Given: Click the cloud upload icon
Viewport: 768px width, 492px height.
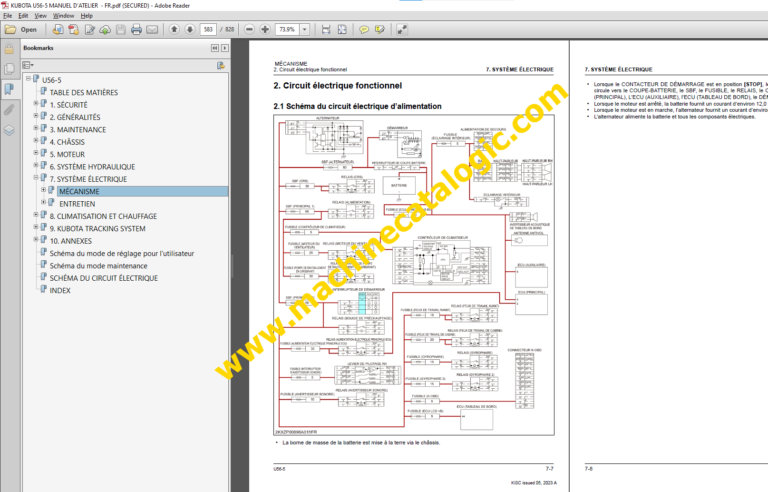Looking at the screenshot, I should click(105, 29).
